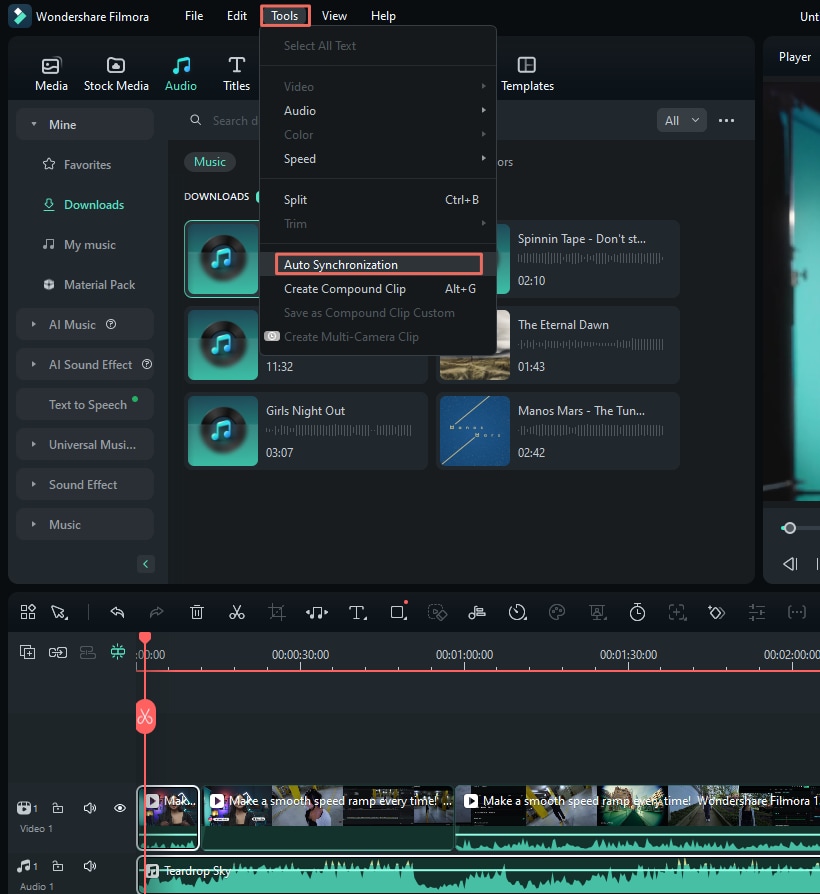Click the layout grid icon in timeline toolbar
This screenshot has width=820, height=894.
point(28,612)
